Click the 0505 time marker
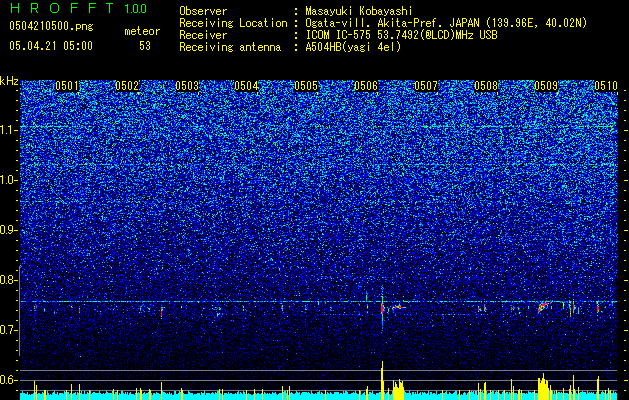 [306, 86]
